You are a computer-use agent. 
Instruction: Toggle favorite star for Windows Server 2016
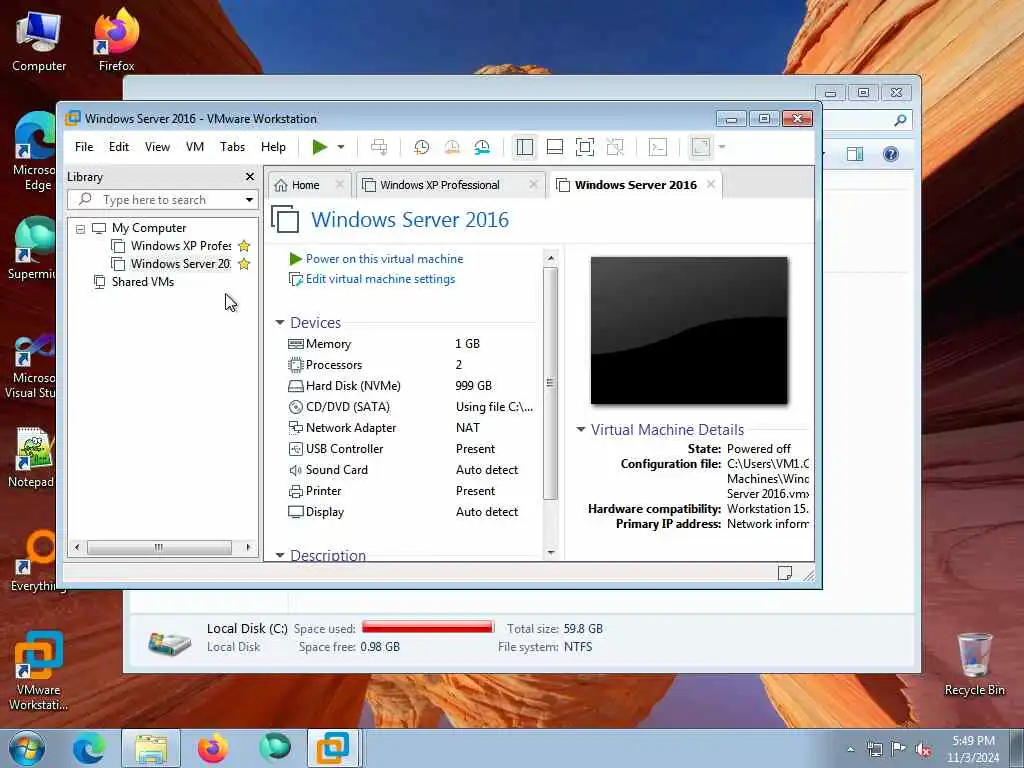244,264
